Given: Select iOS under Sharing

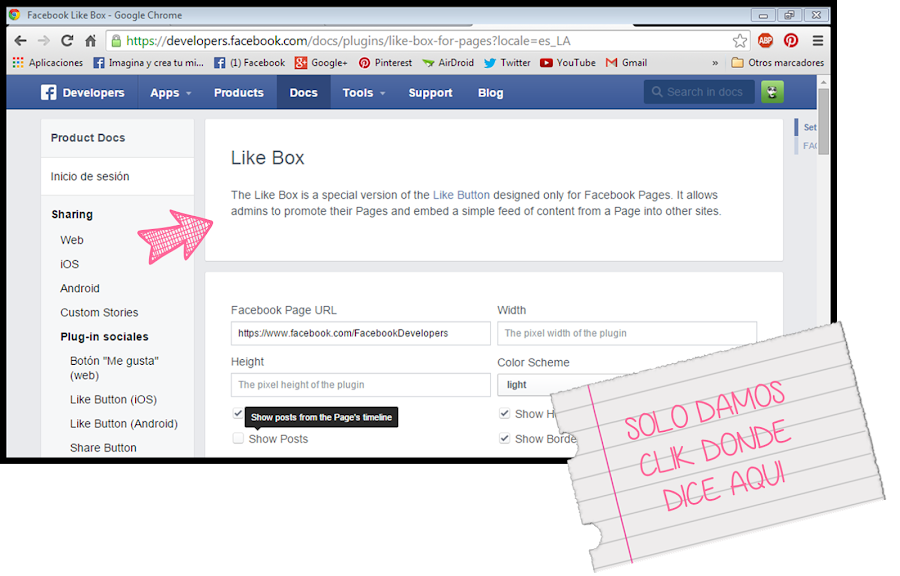Looking at the screenshot, I should point(69,264).
